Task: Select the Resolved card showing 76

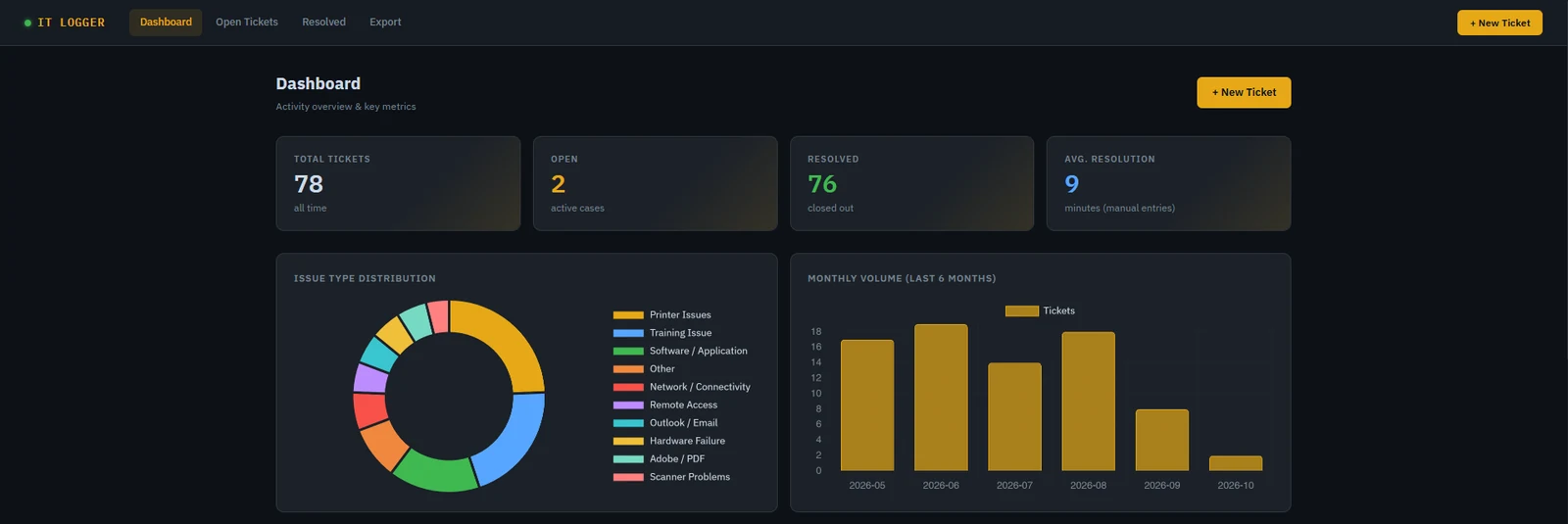Action: click(x=911, y=183)
